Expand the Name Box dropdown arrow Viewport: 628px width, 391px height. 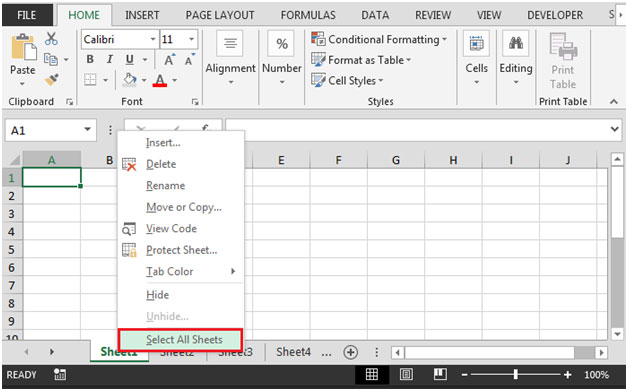pyautogui.click(x=87, y=130)
